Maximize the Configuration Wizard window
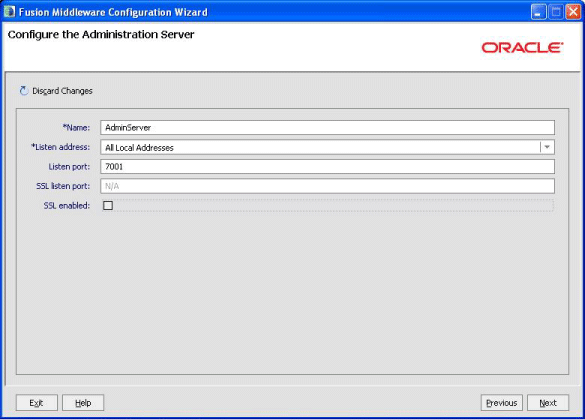Screen dimensions: 585x420 point(556,12)
